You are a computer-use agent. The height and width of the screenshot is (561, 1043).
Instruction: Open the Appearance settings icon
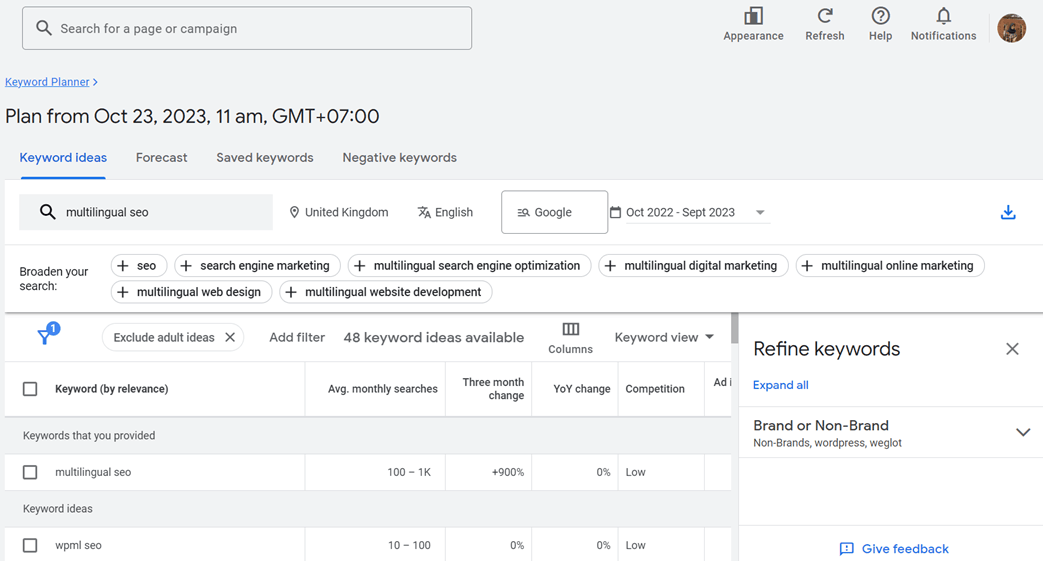[753, 16]
